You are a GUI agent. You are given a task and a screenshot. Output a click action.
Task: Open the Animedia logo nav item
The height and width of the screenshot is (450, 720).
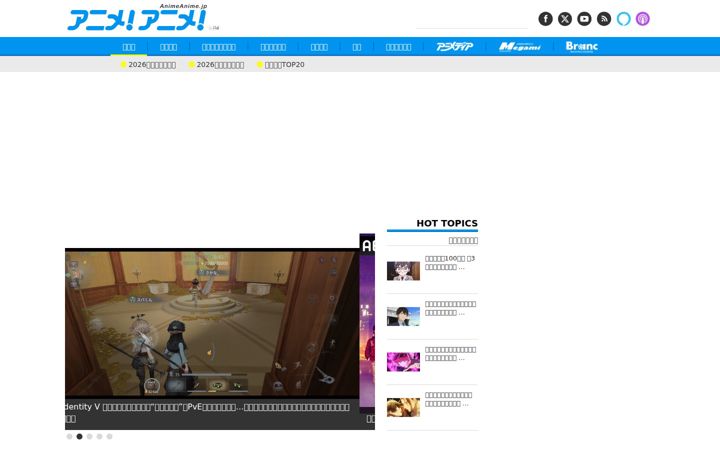coord(454,47)
